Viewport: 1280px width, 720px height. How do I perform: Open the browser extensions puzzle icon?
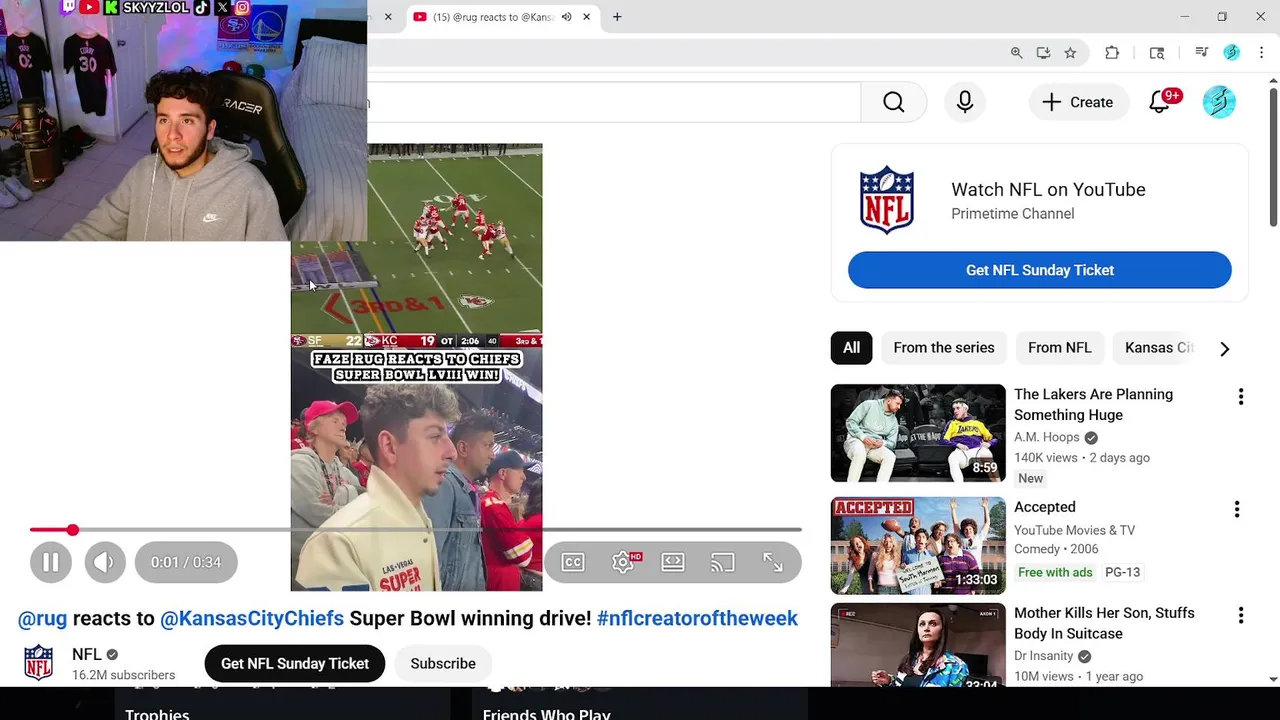pos(1112,53)
